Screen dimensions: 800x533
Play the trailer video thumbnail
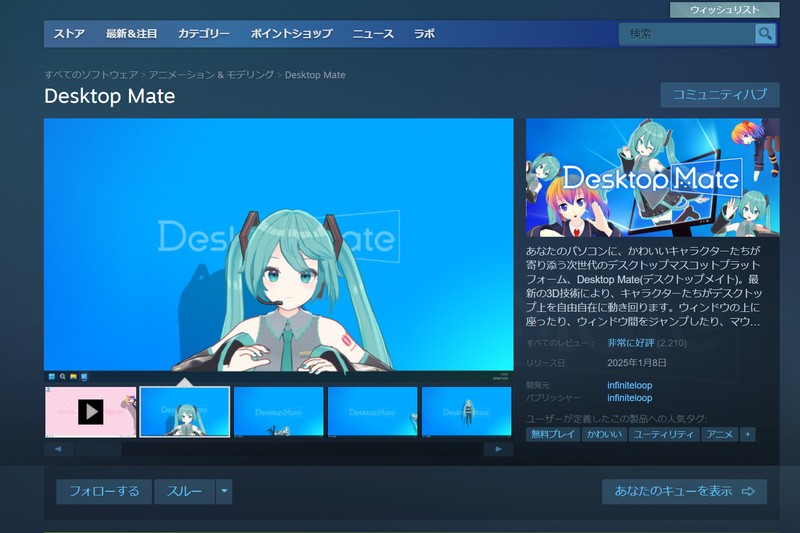[x=91, y=412]
